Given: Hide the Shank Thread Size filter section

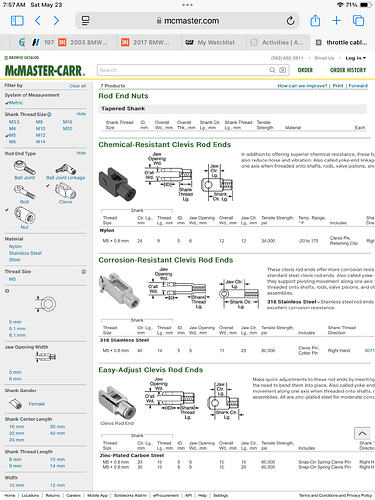Looking at the screenshot, I should click(81, 114).
